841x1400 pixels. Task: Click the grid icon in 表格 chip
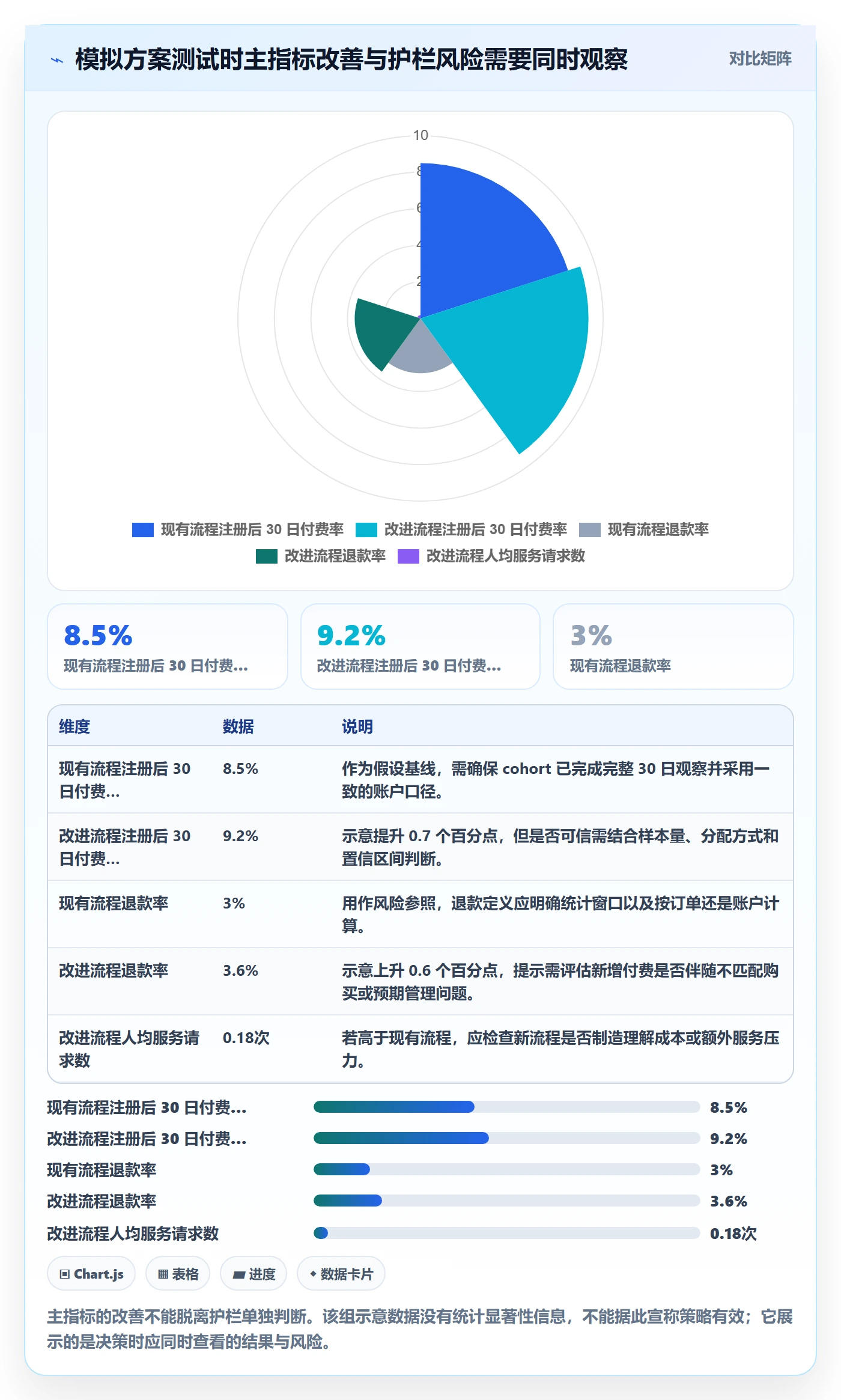163,1274
